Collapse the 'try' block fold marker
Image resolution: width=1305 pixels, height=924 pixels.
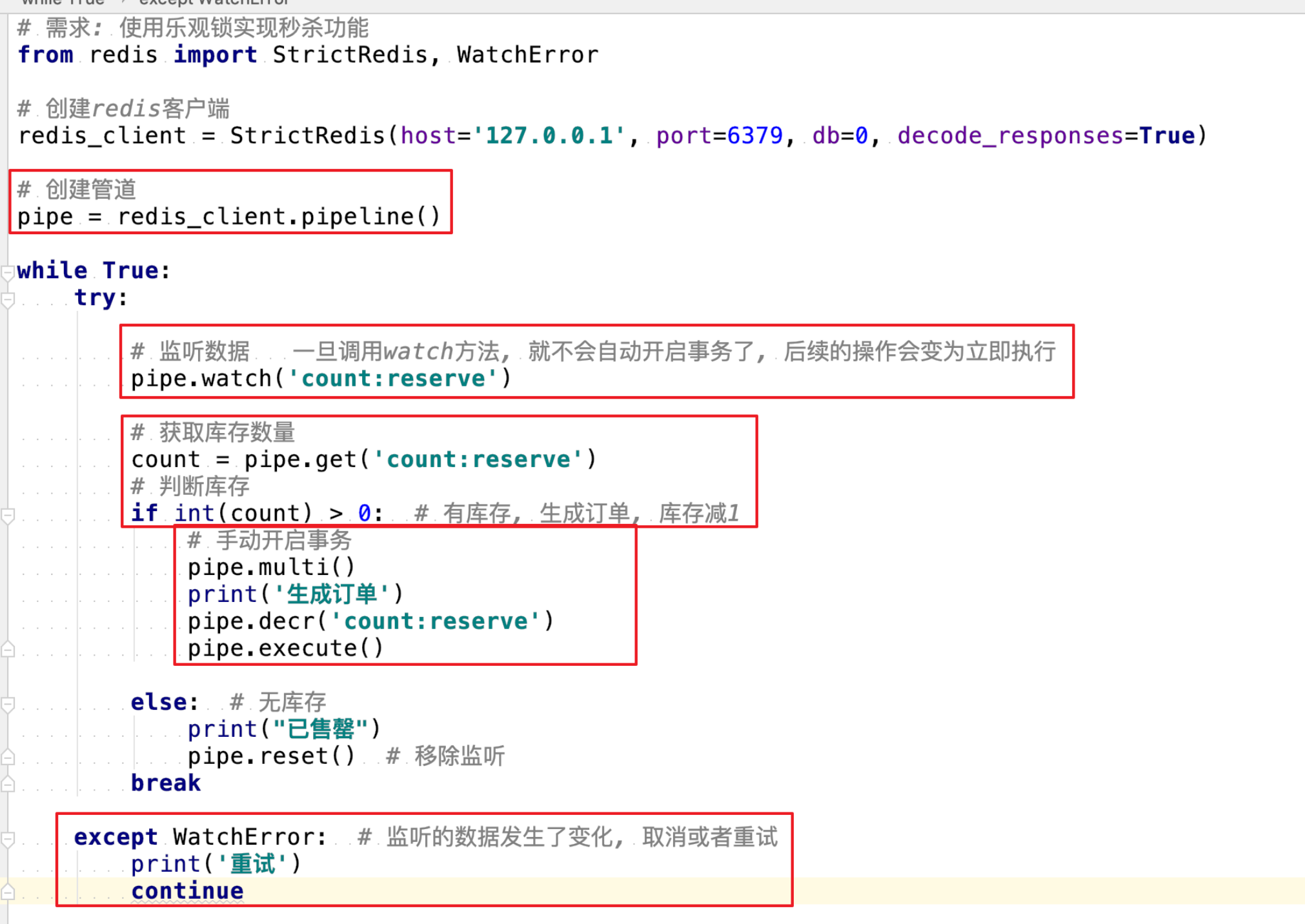8,300
